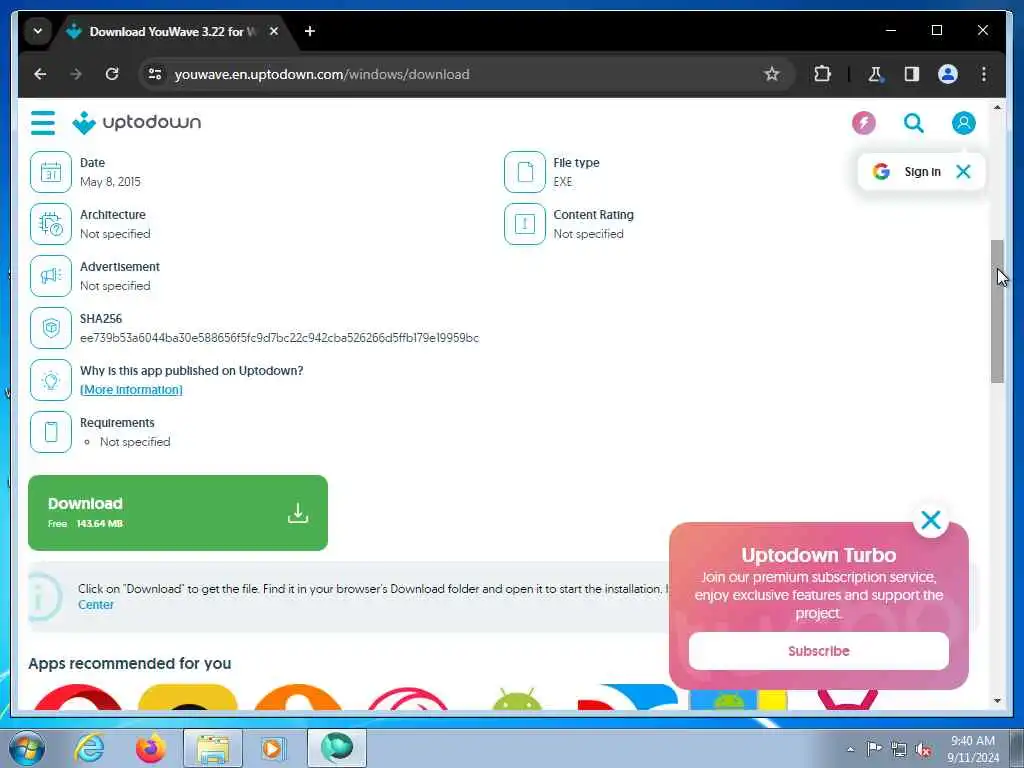Close the Download YouWave tab
1024x768 pixels.
[x=274, y=31]
